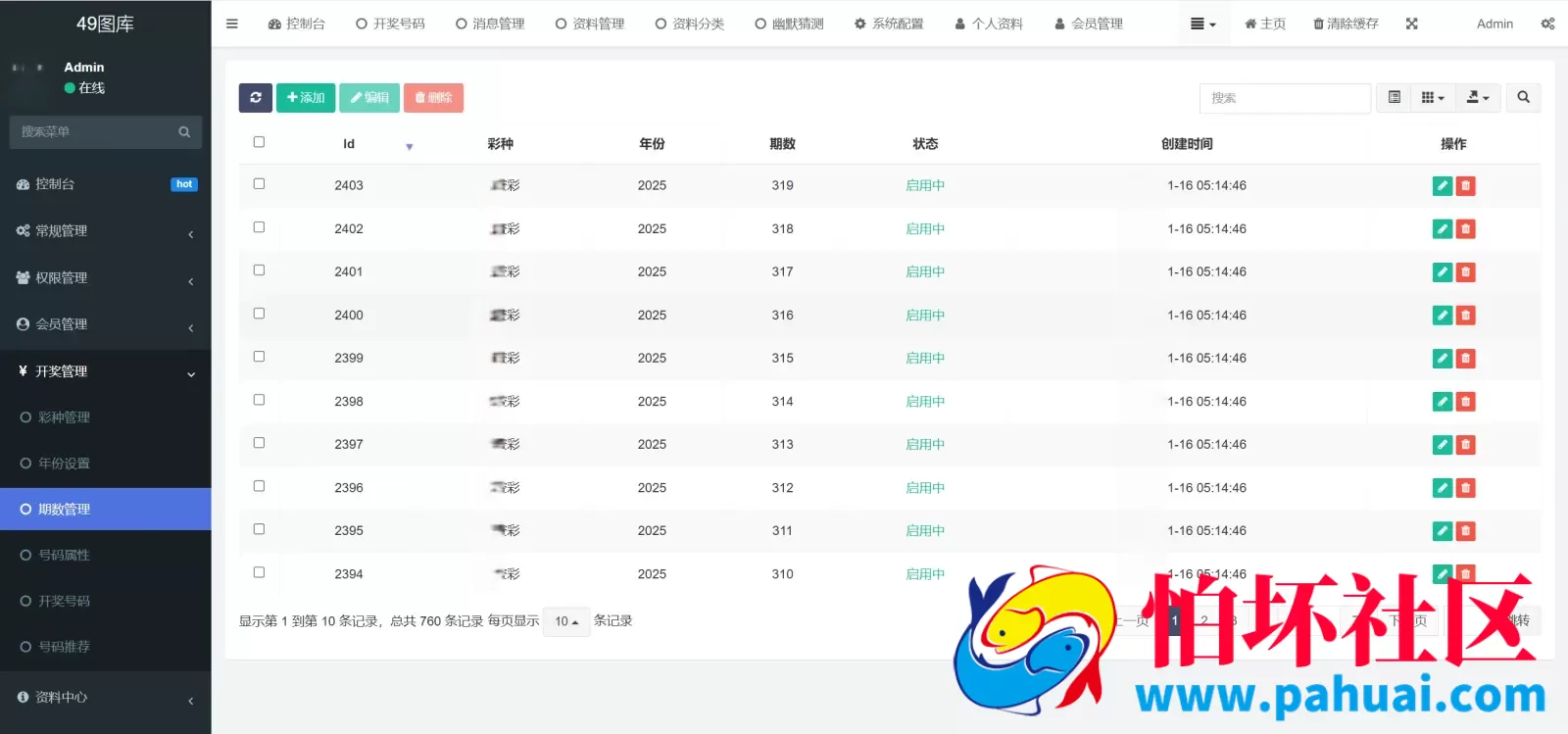Click the search magnifier button in toolbar
The width and height of the screenshot is (1568, 734).
pos(1523,97)
